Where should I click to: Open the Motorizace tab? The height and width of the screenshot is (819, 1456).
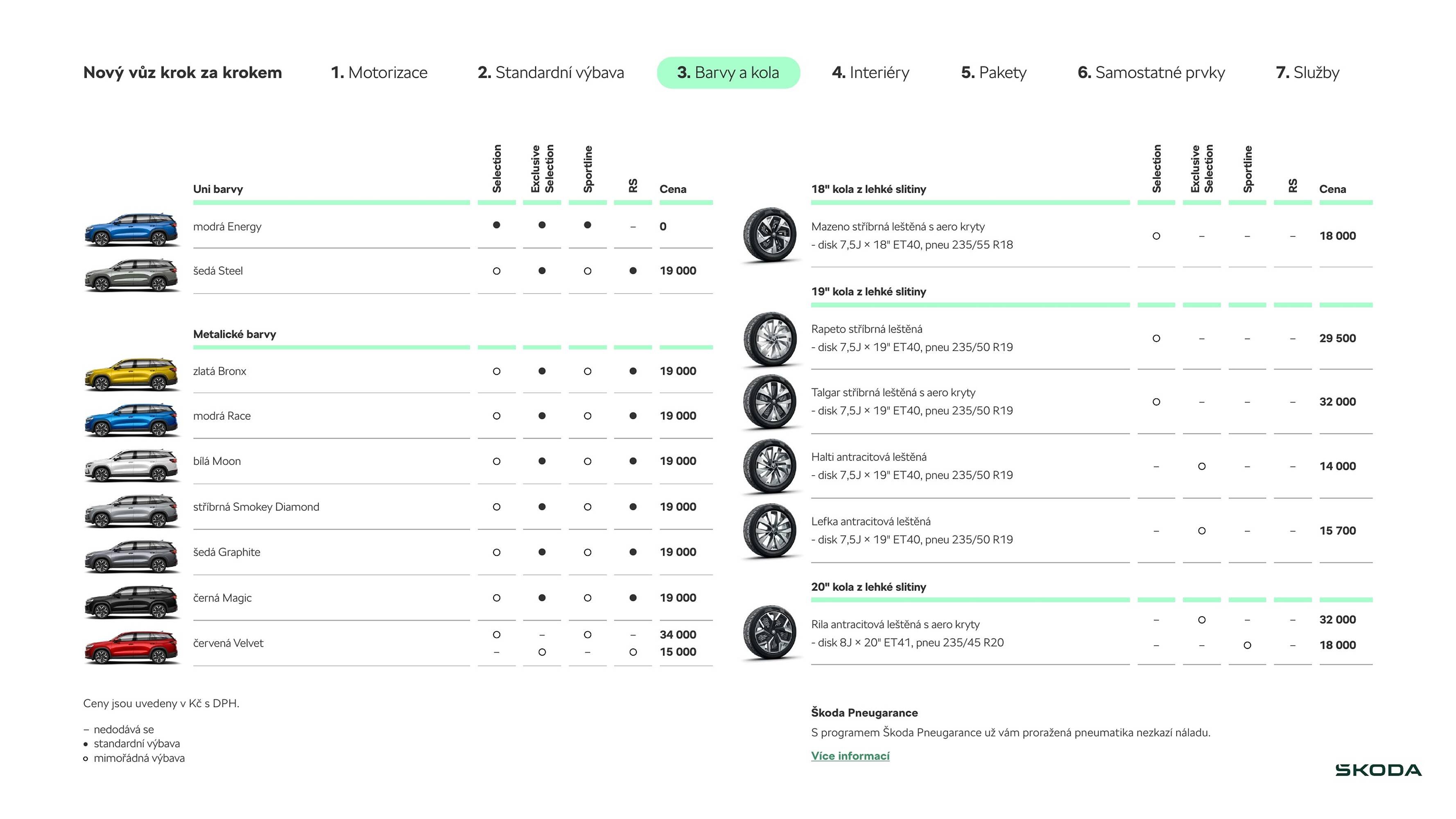pyautogui.click(x=379, y=72)
